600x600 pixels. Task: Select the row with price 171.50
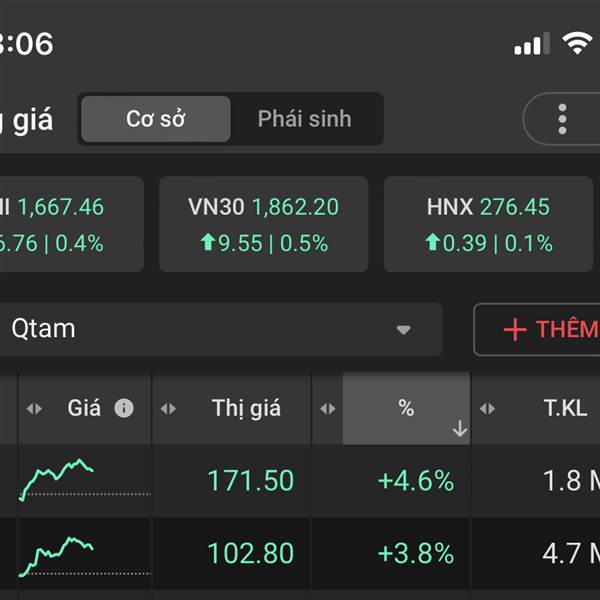pyautogui.click(x=250, y=481)
